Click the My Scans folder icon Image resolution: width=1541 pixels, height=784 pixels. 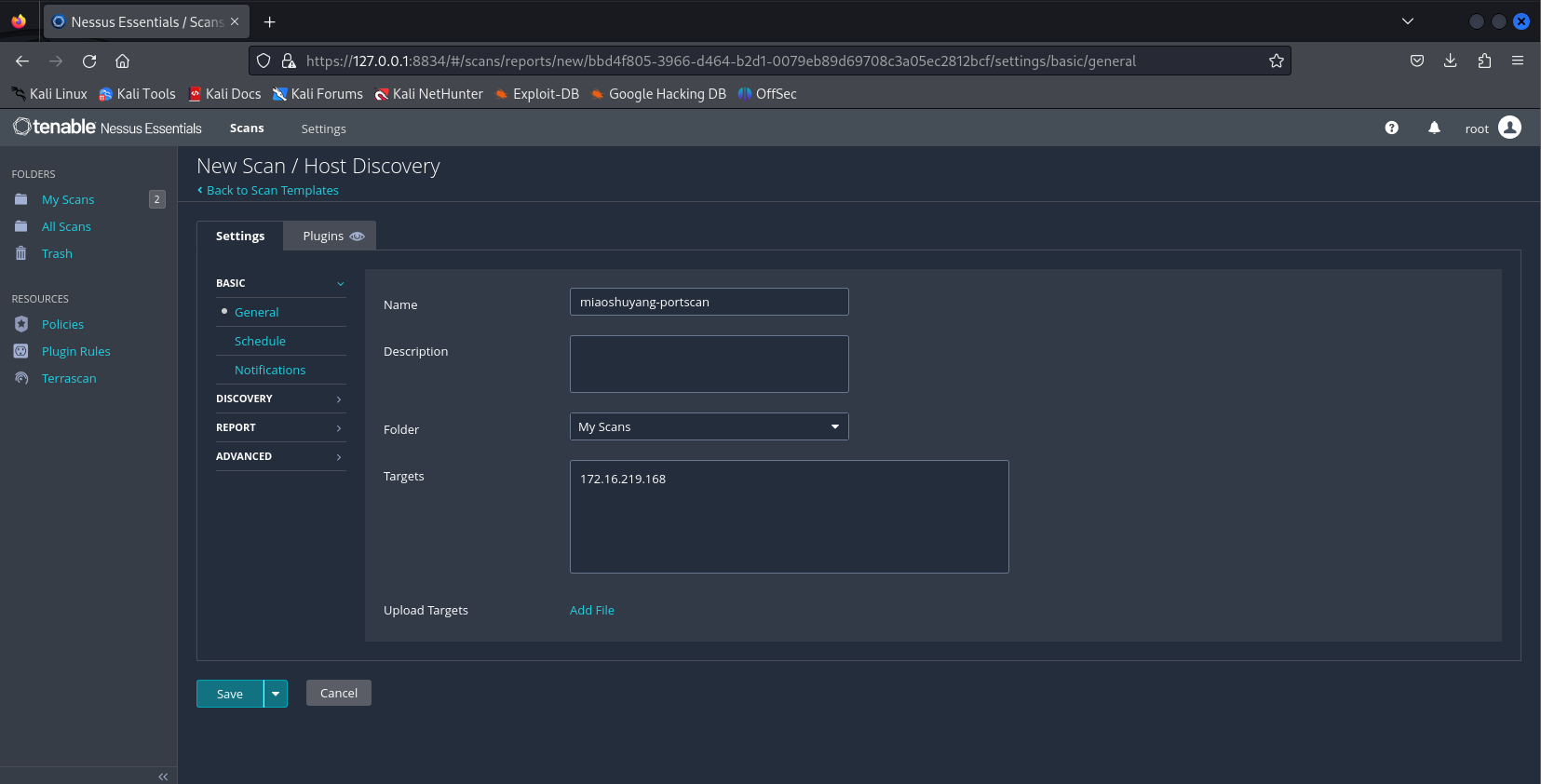pyautogui.click(x=21, y=199)
